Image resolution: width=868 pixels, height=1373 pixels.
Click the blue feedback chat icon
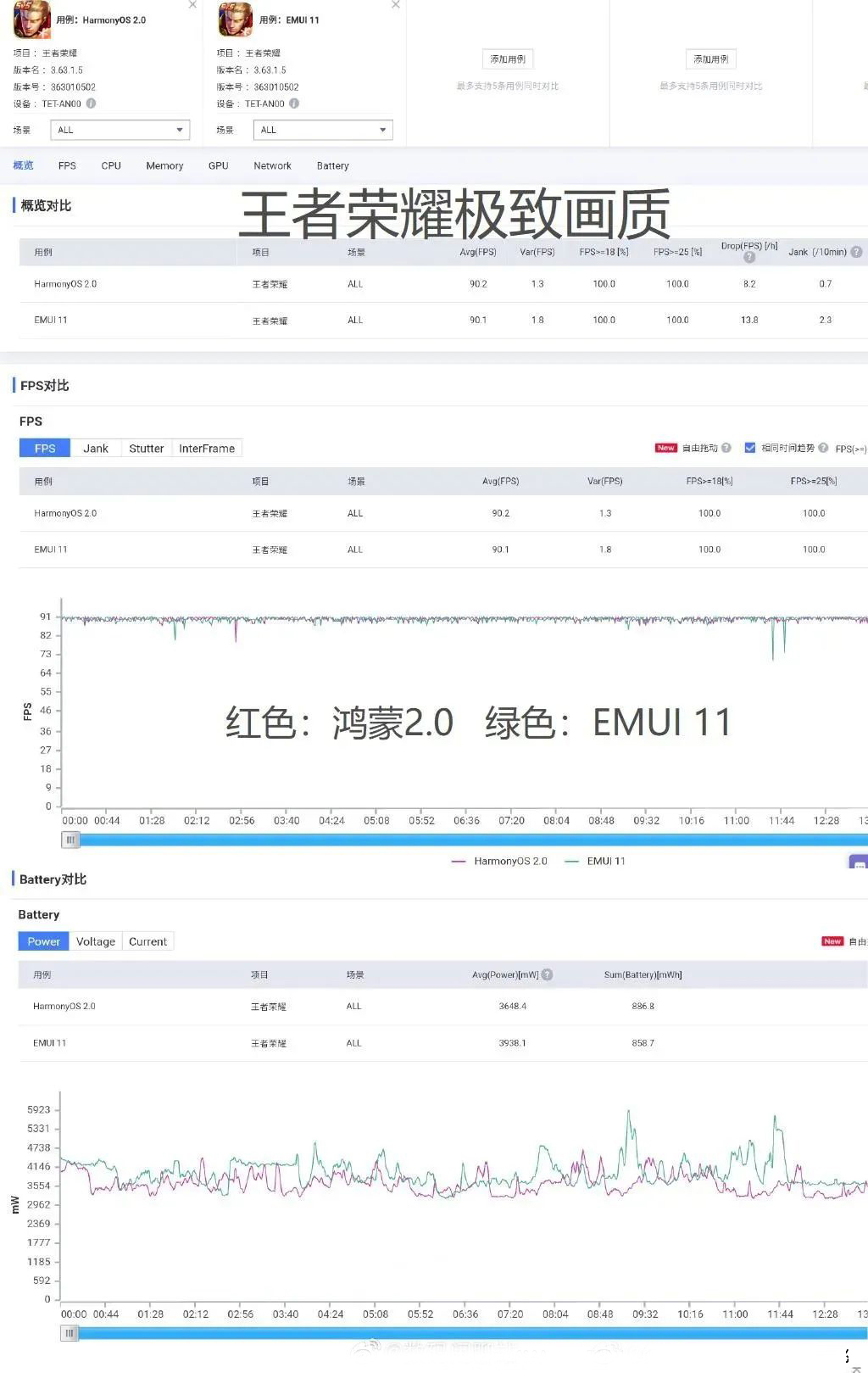pyautogui.click(x=859, y=863)
